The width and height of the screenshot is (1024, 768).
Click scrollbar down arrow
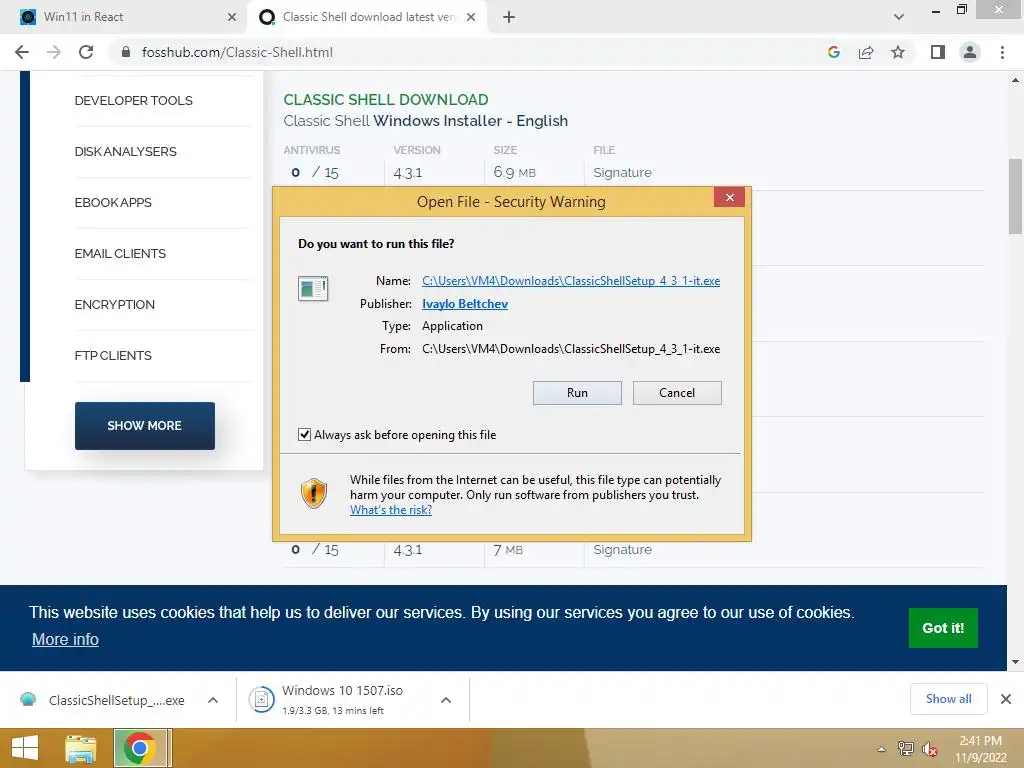pyautogui.click(x=1015, y=662)
